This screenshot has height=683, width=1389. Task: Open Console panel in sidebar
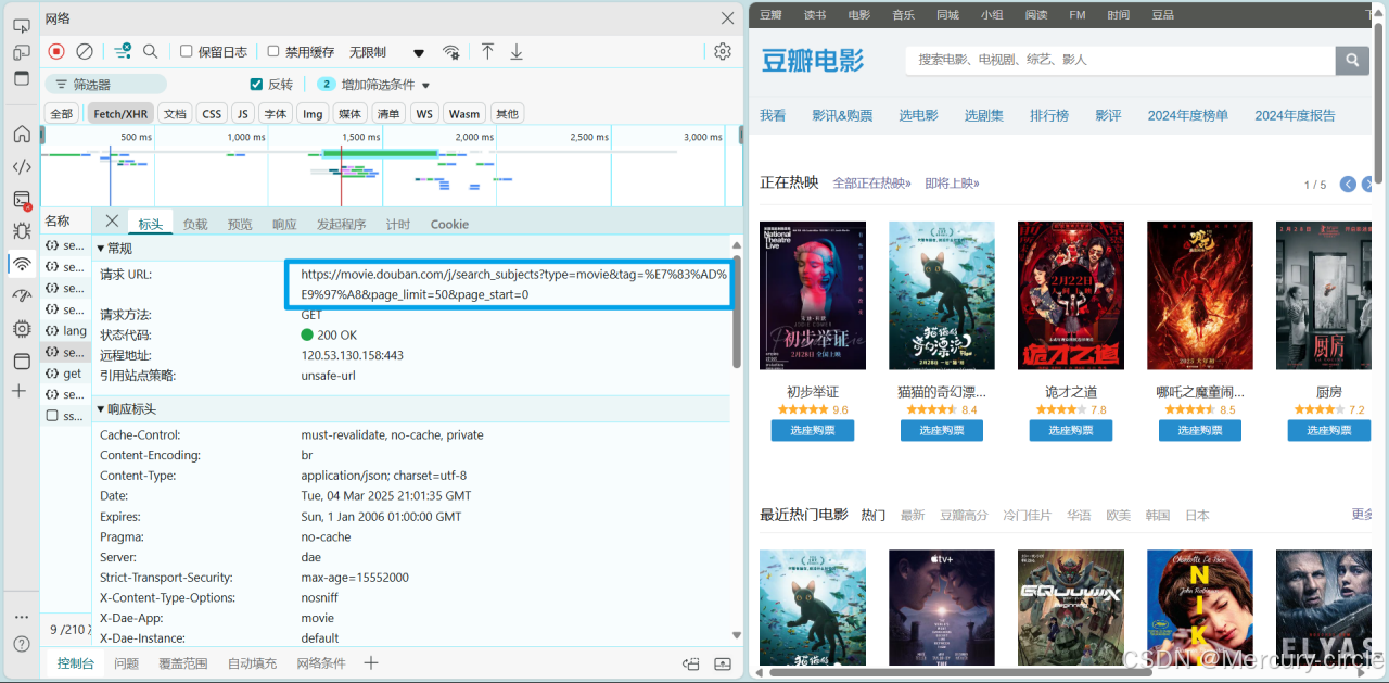21,199
